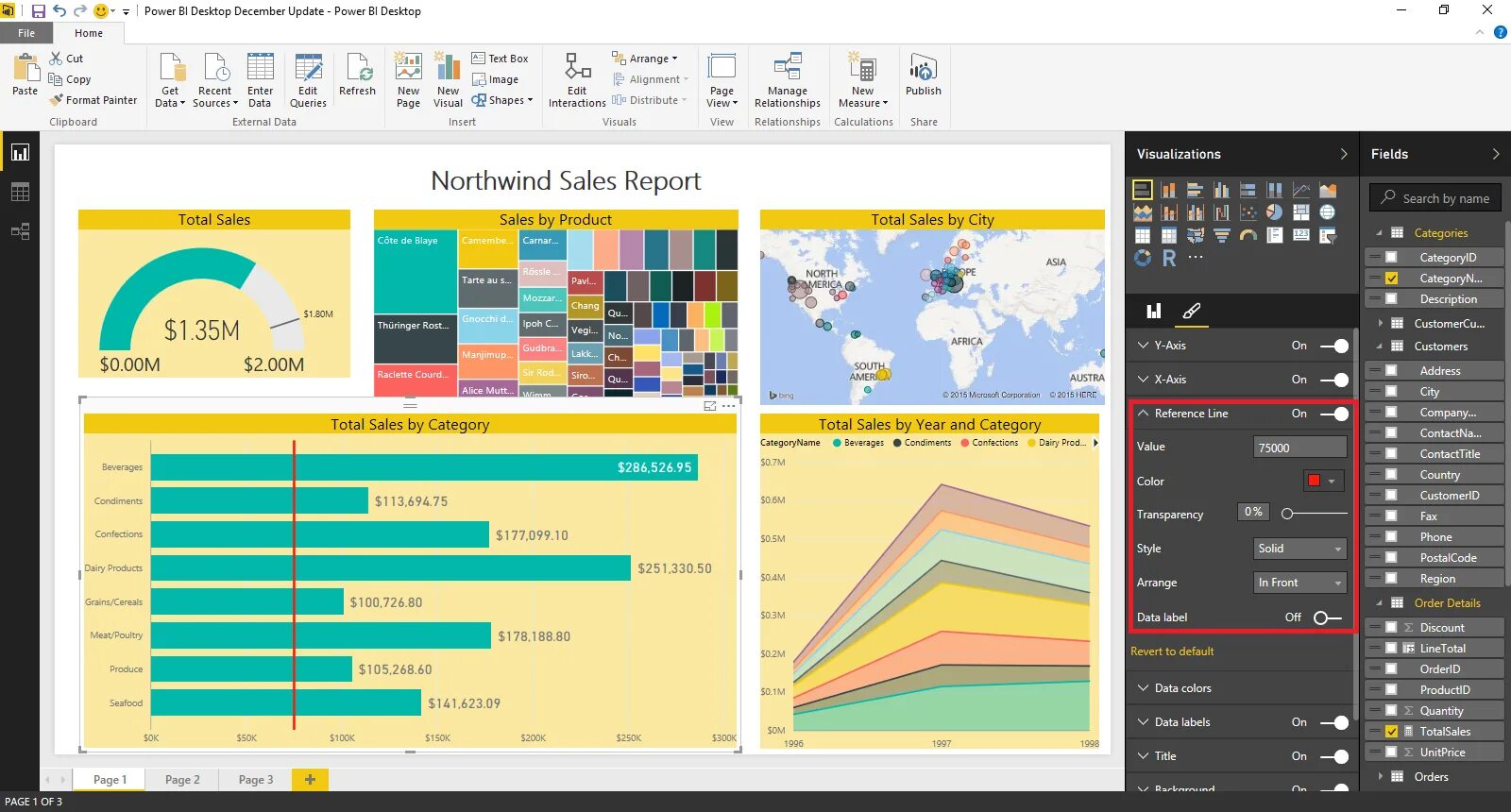Click the Enter Data button

tap(260, 81)
